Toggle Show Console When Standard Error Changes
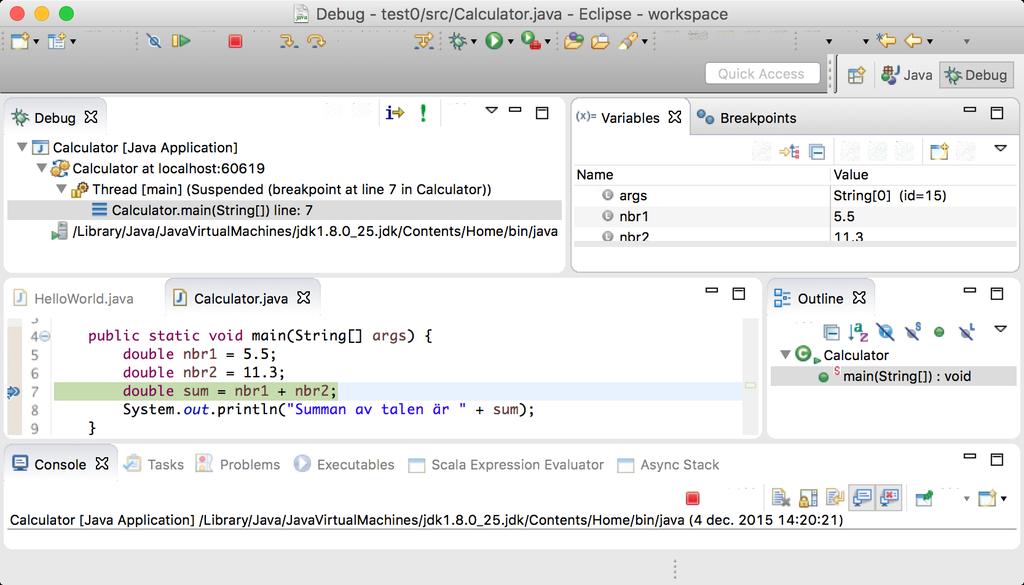The width and height of the screenshot is (1024, 585). tap(889, 499)
